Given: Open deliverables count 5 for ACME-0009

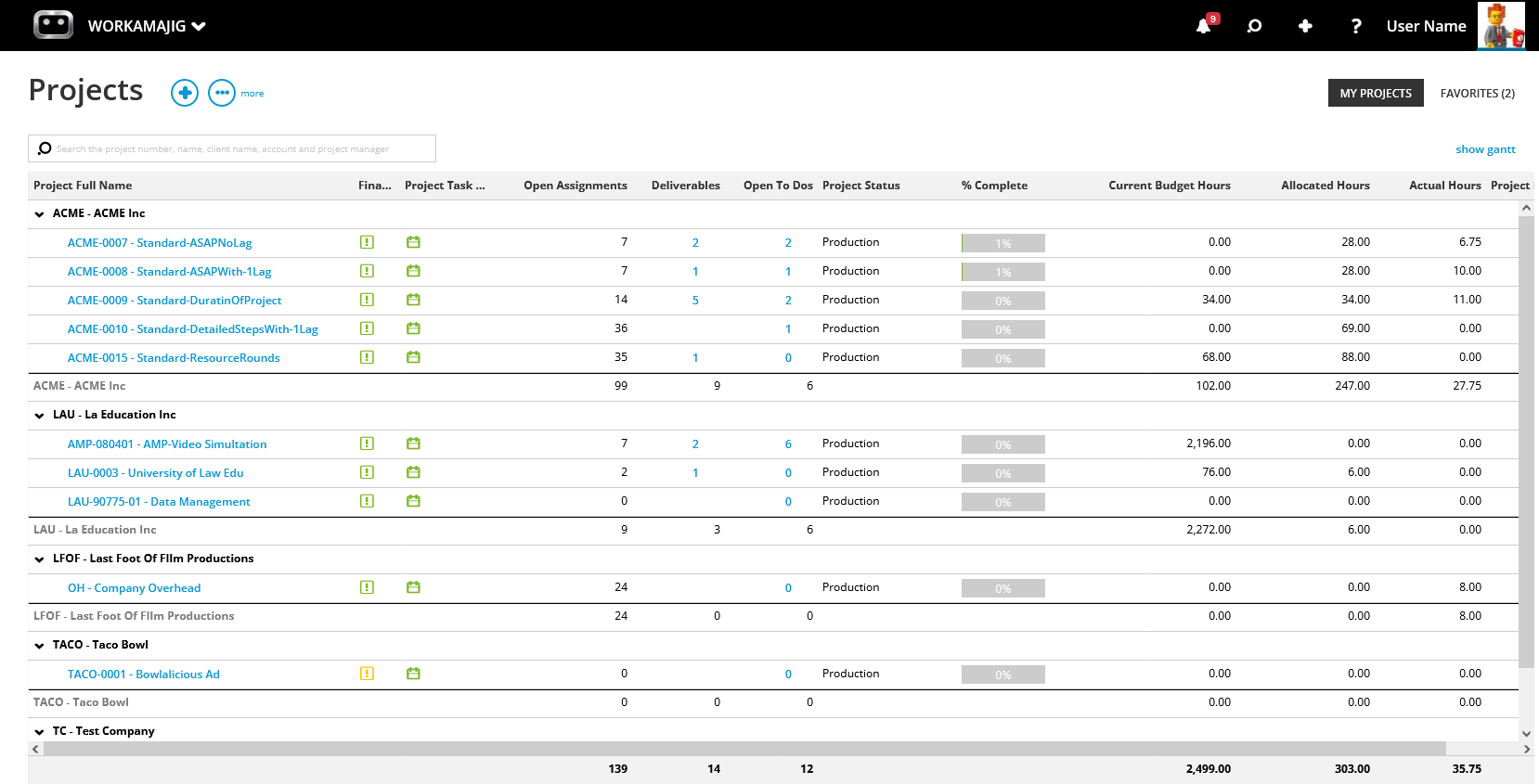Looking at the screenshot, I should pos(695,301).
